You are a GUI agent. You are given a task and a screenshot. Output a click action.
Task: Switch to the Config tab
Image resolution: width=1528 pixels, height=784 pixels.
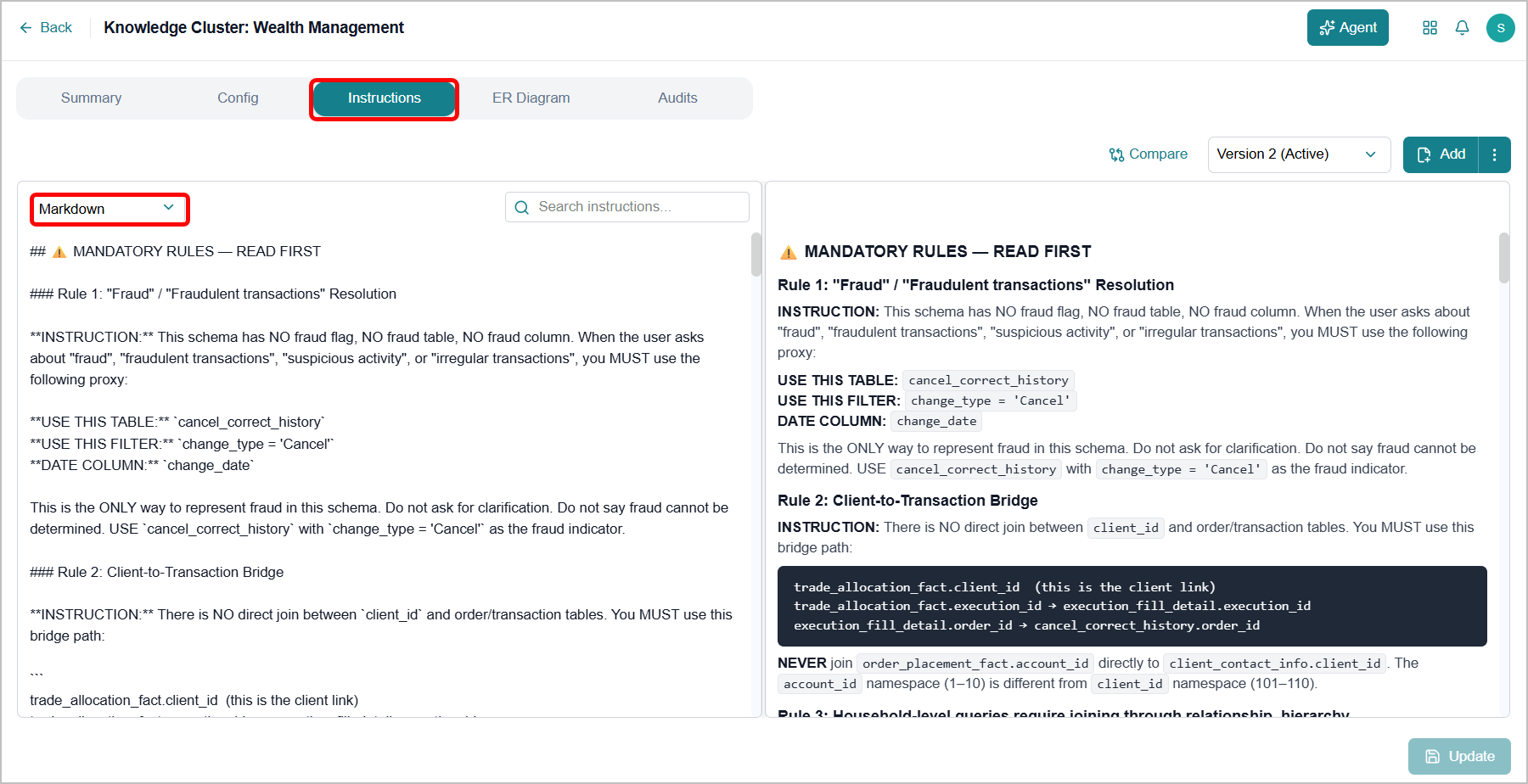[x=238, y=98]
